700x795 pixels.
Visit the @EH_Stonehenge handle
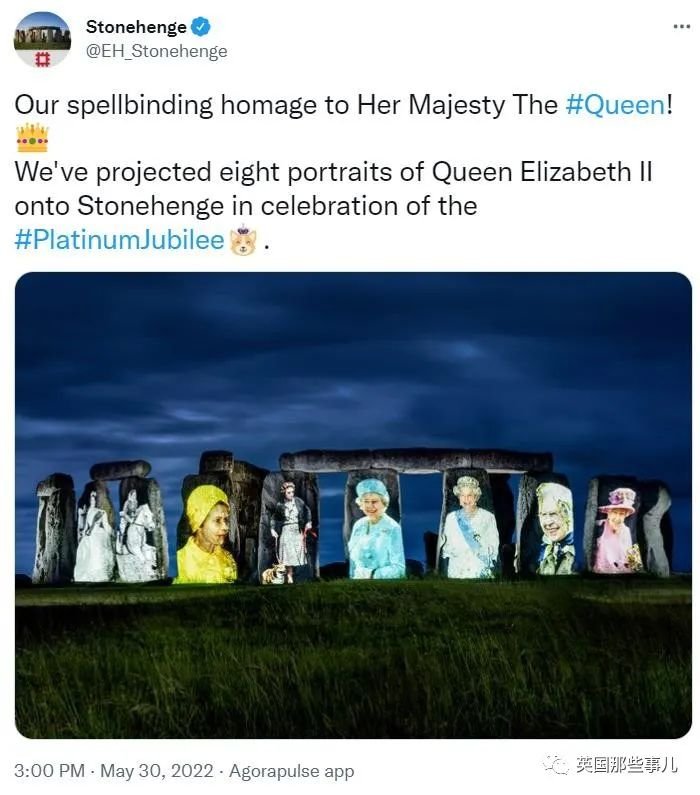click(x=156, y=51)
